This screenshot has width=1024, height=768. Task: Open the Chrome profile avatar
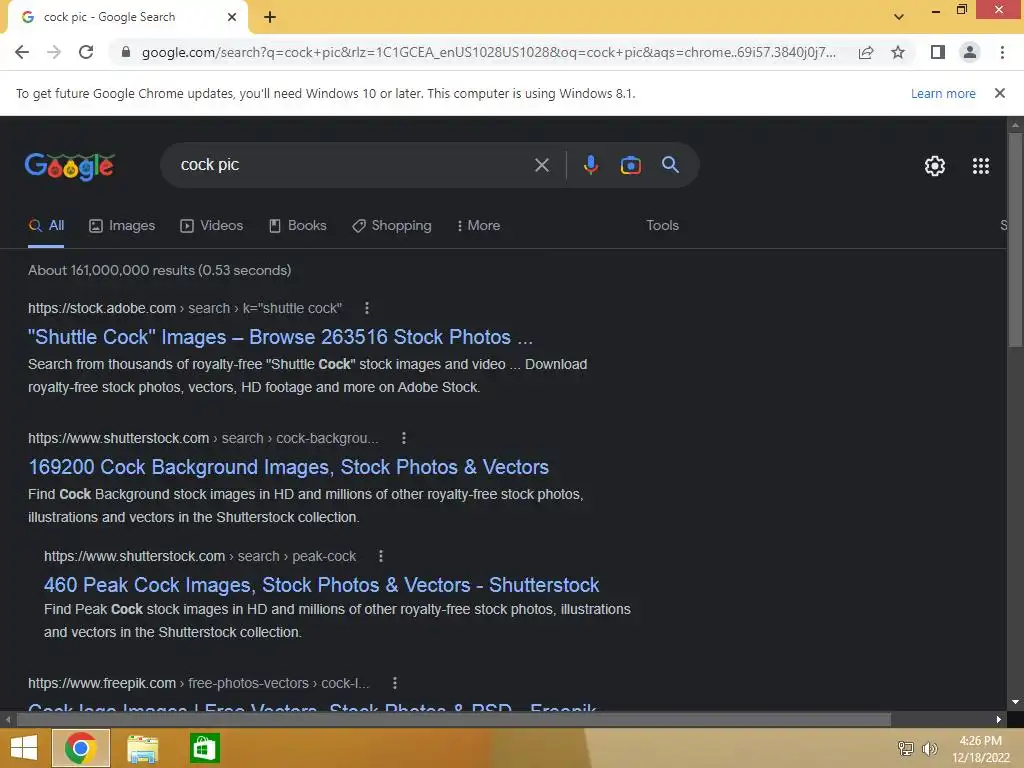click(x=970, y=52)
